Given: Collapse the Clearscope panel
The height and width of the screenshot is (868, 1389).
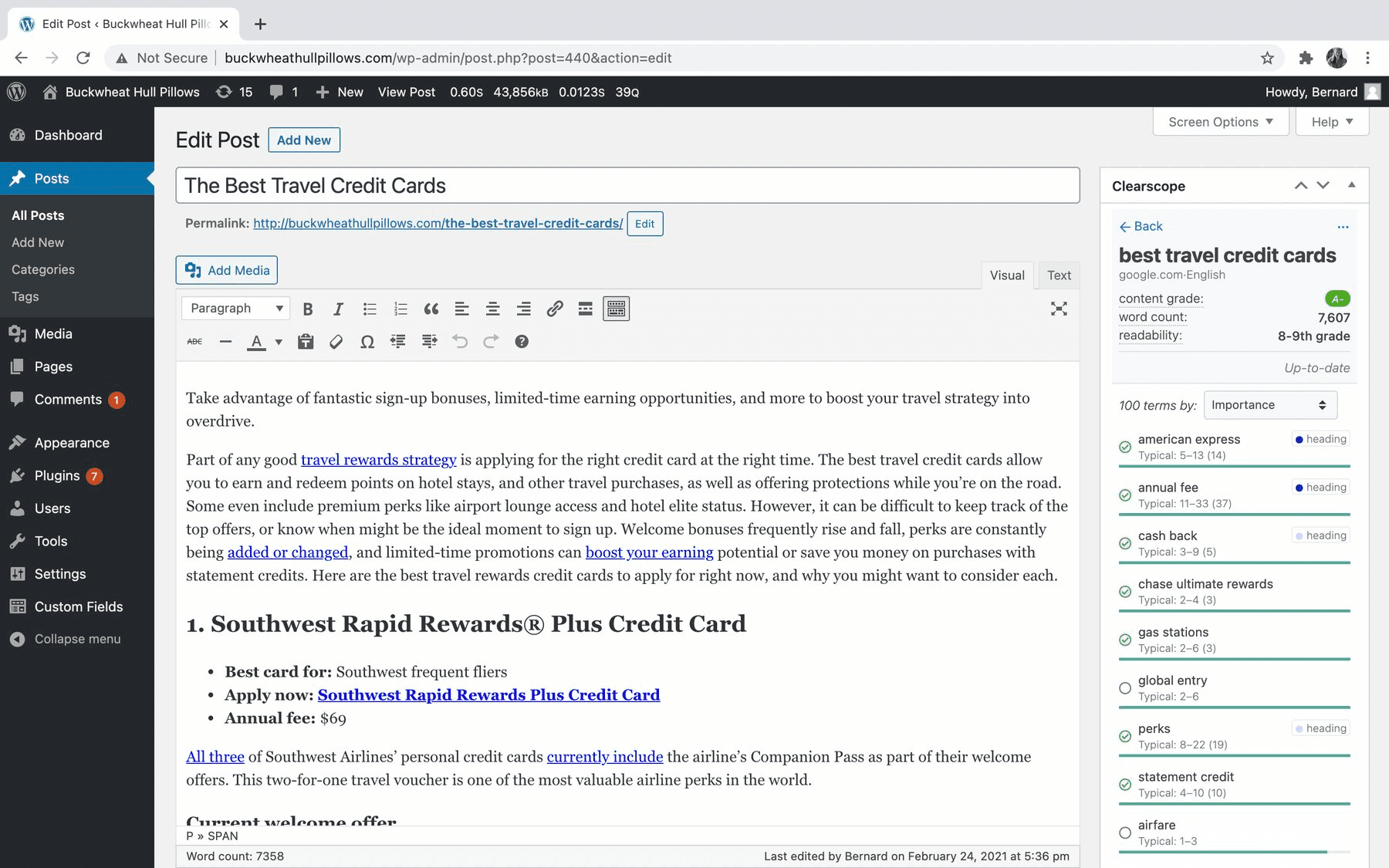Looking at the screenshot, I should pos(1351,185).
